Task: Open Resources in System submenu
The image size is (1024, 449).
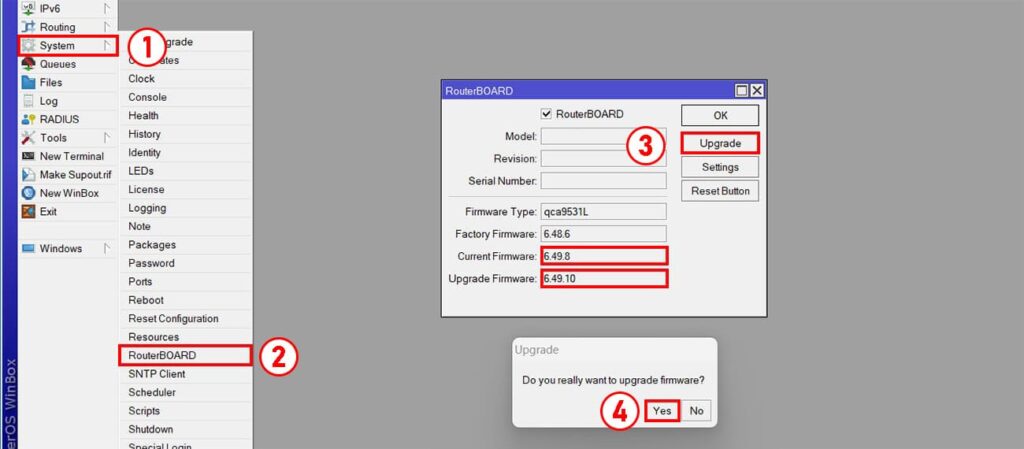Action: 185,337
